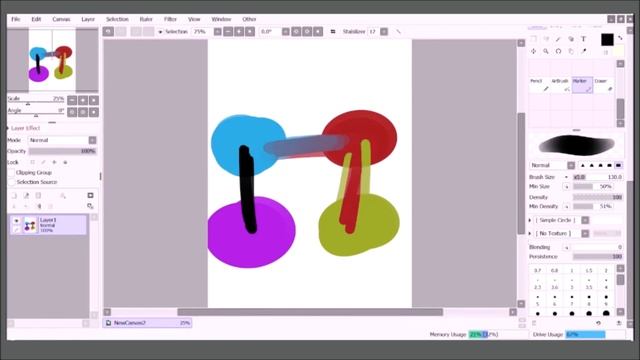The height and width of the screenshot is (360, 640).
Task: Open the Ruler menu
Action: pos(146,19)
